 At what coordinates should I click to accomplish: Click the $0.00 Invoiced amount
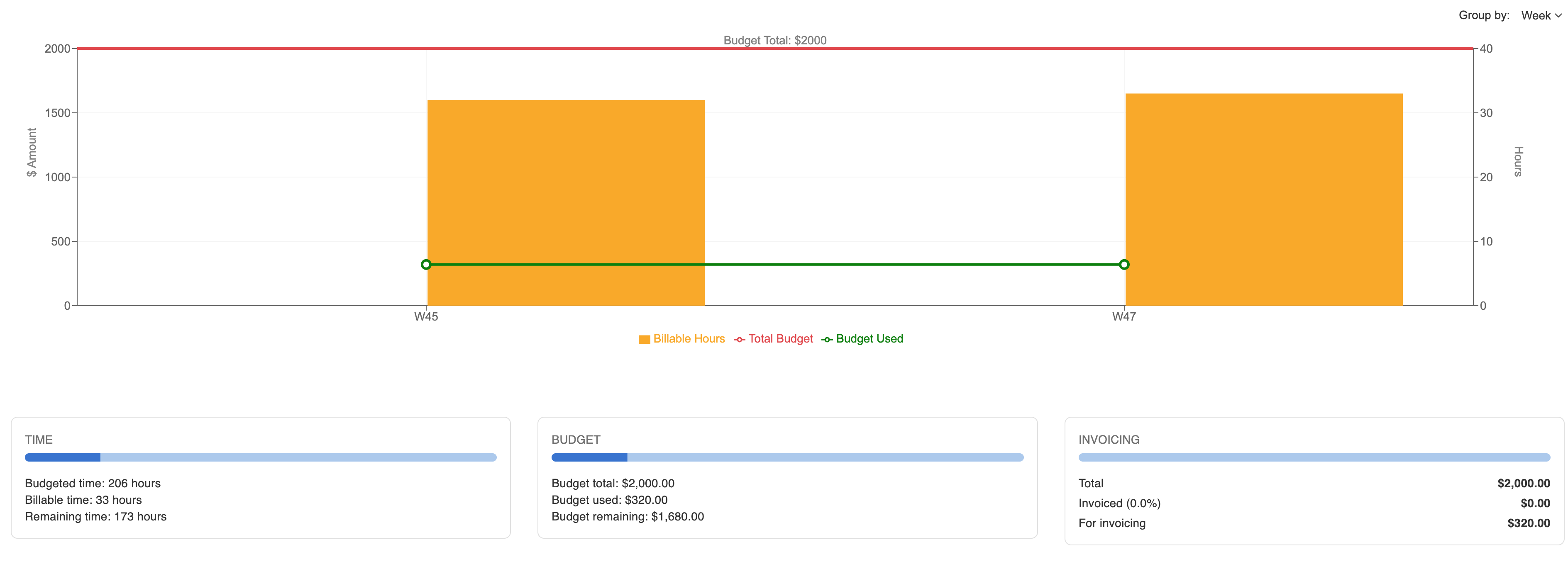[1535, 503]
